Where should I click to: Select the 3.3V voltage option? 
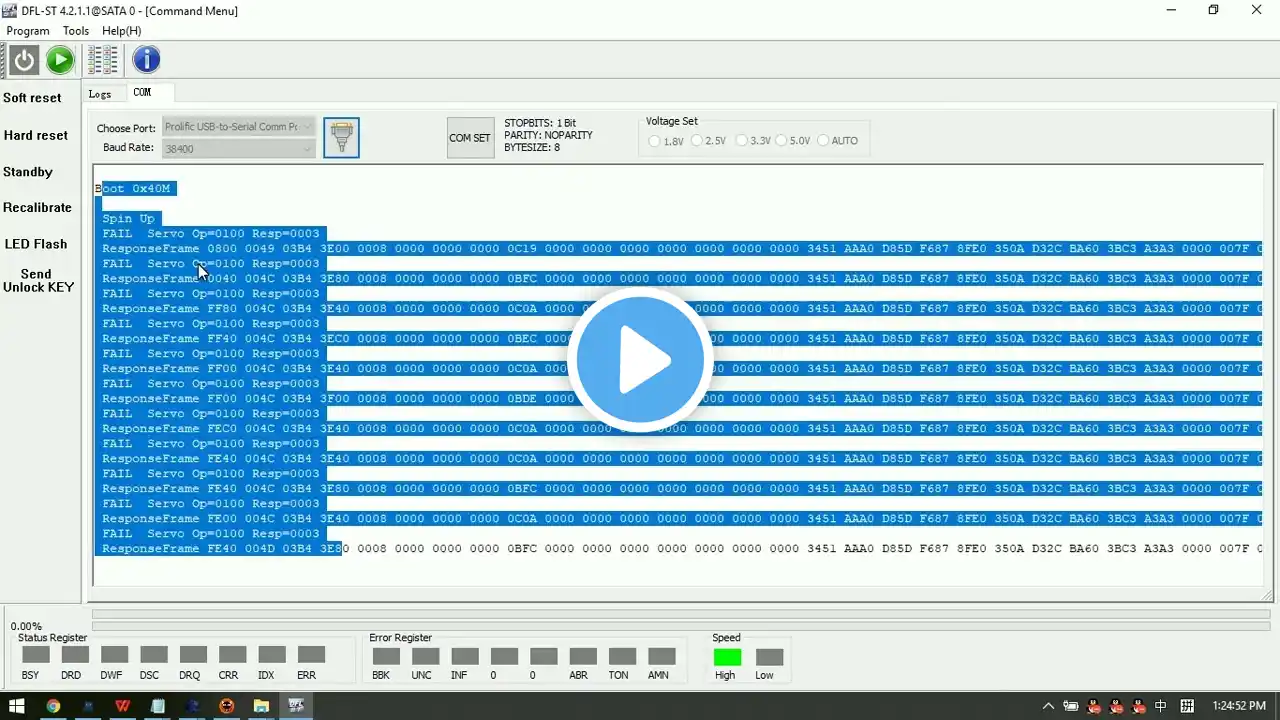753,141
